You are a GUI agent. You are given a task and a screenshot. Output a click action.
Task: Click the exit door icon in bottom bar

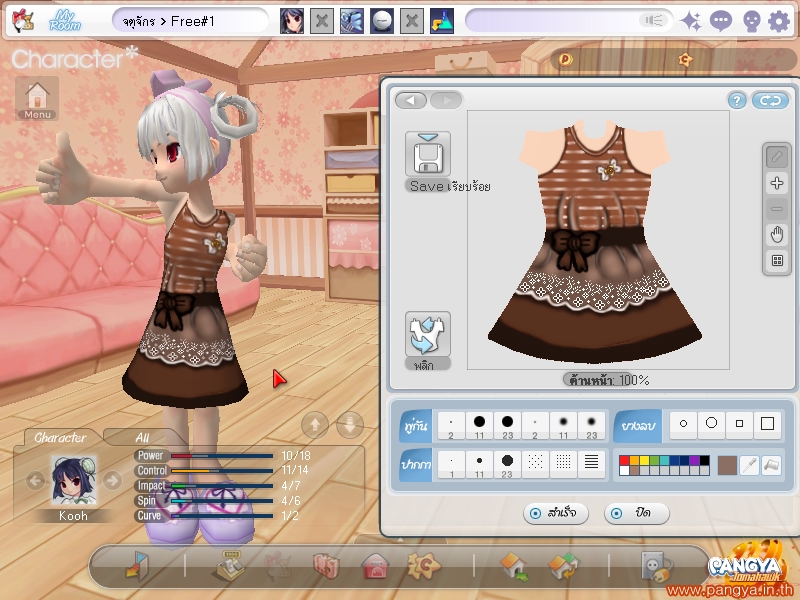point(137,566)
